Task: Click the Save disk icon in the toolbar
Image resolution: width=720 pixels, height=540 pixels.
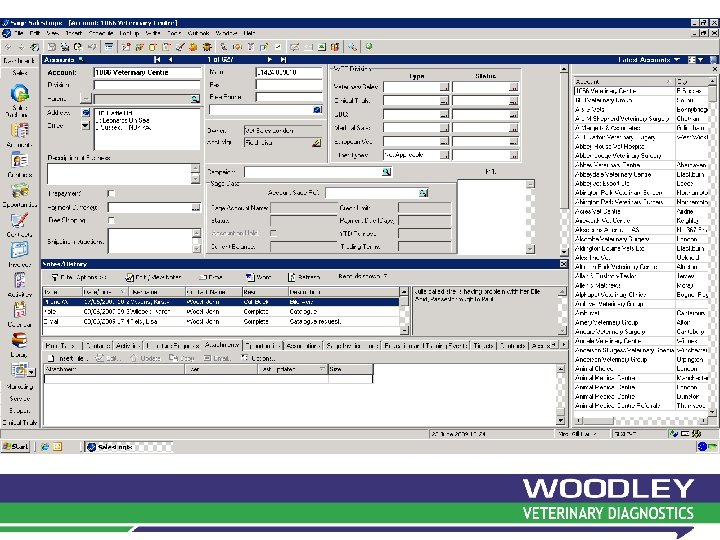Action: pyautogui.click(x=52, y=47)
